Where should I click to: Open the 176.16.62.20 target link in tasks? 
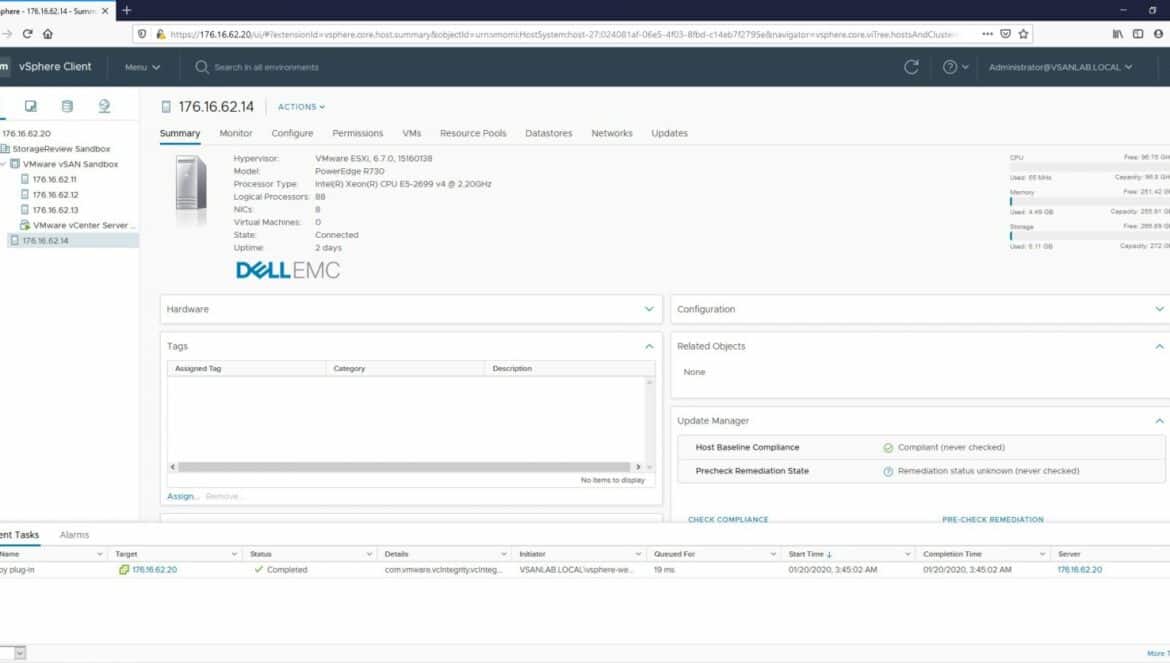[x=154, y=570]
